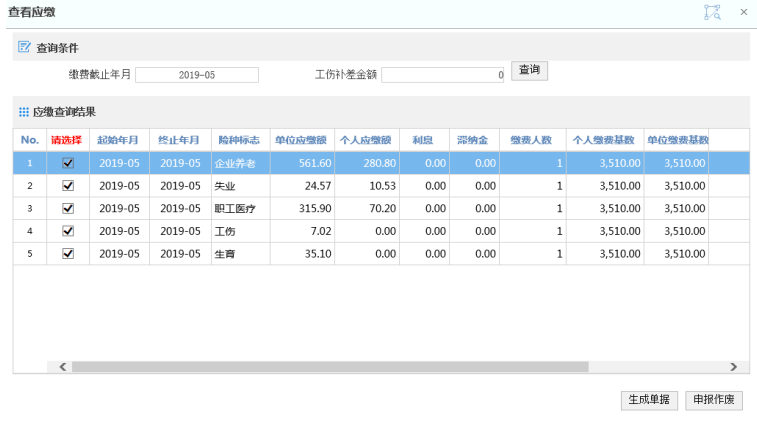This screenshot has height=428, width=757.
Task: Click the 险种标志 column header
Action: click(x=239, y=140)
